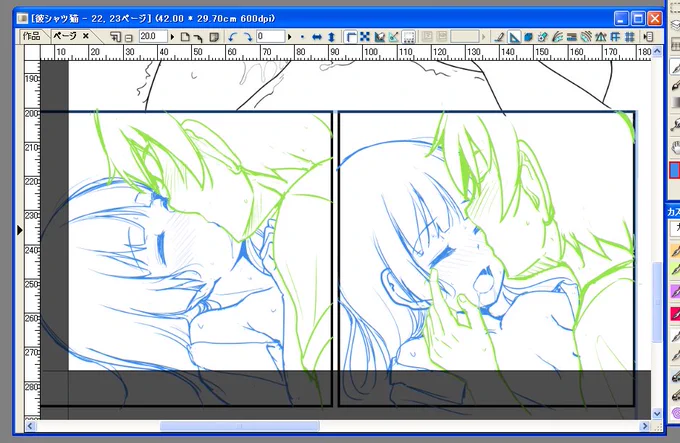Rotate the canvas clockwise

(x=248, y=37)
